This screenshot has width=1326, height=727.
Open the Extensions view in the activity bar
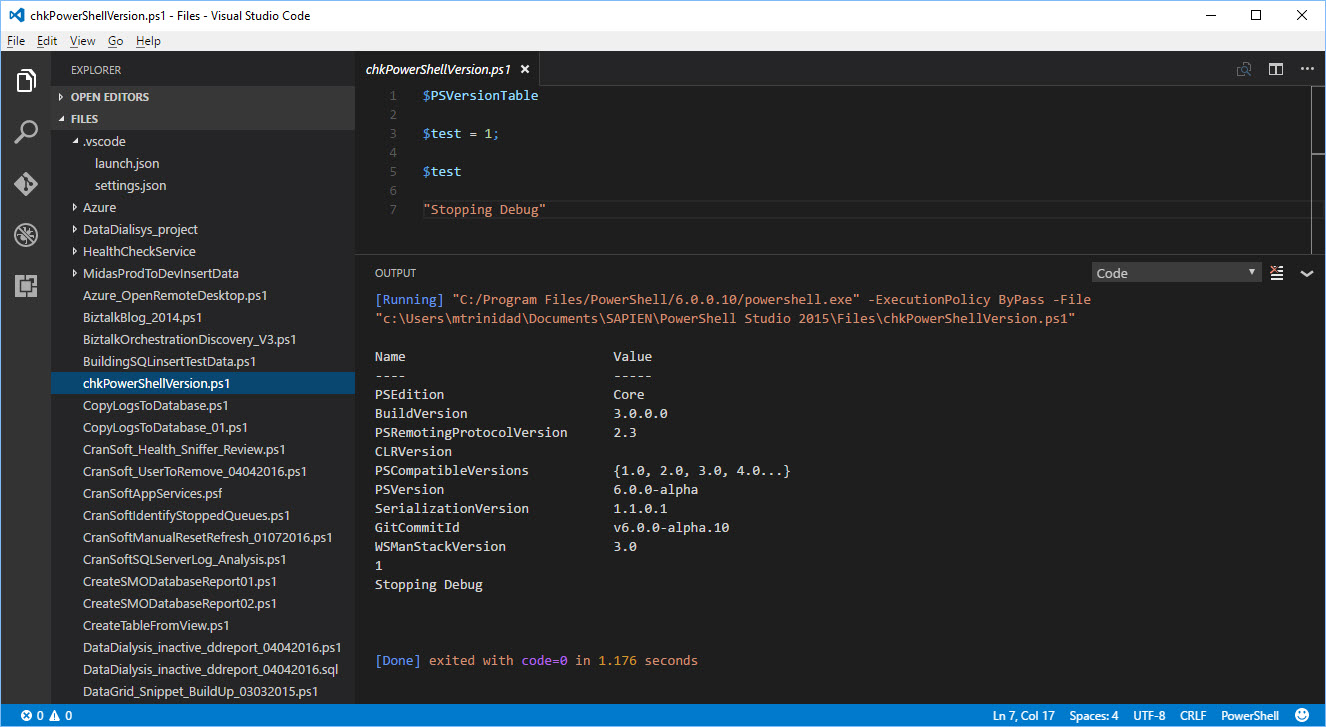pyautogui.click(x=26, y=286)
